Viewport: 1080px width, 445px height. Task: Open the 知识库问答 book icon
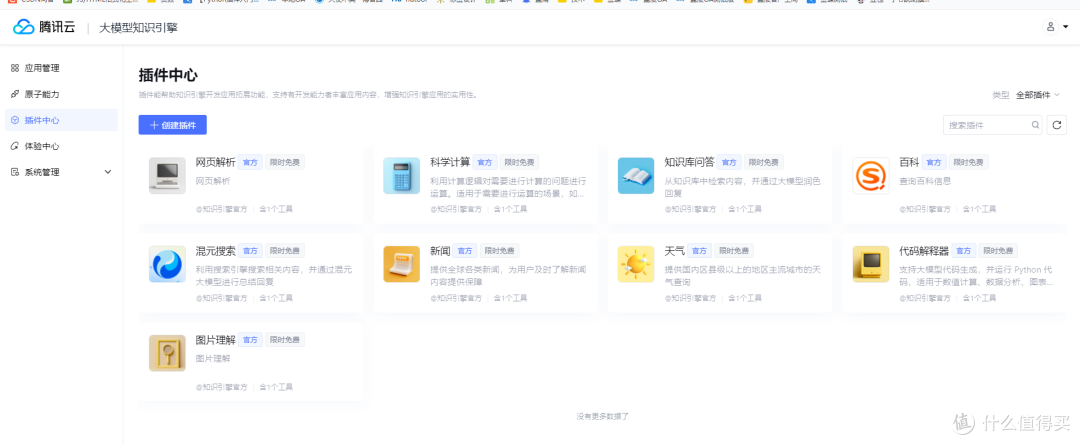click(636, 176)
